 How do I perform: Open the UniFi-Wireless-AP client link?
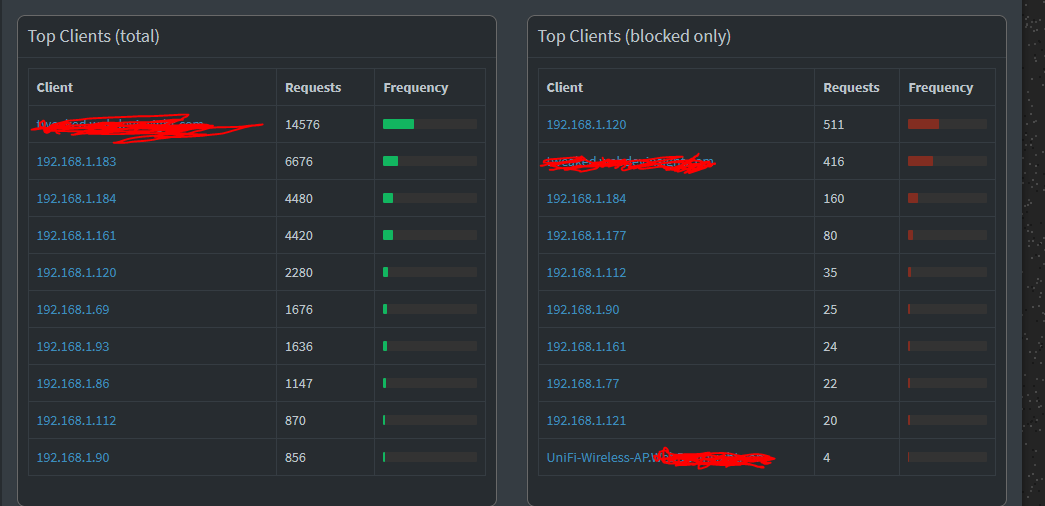598,457
